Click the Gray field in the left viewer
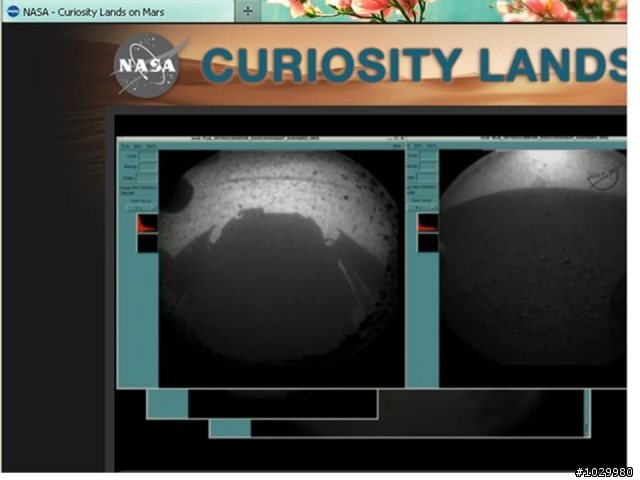 tap(147, 178)
